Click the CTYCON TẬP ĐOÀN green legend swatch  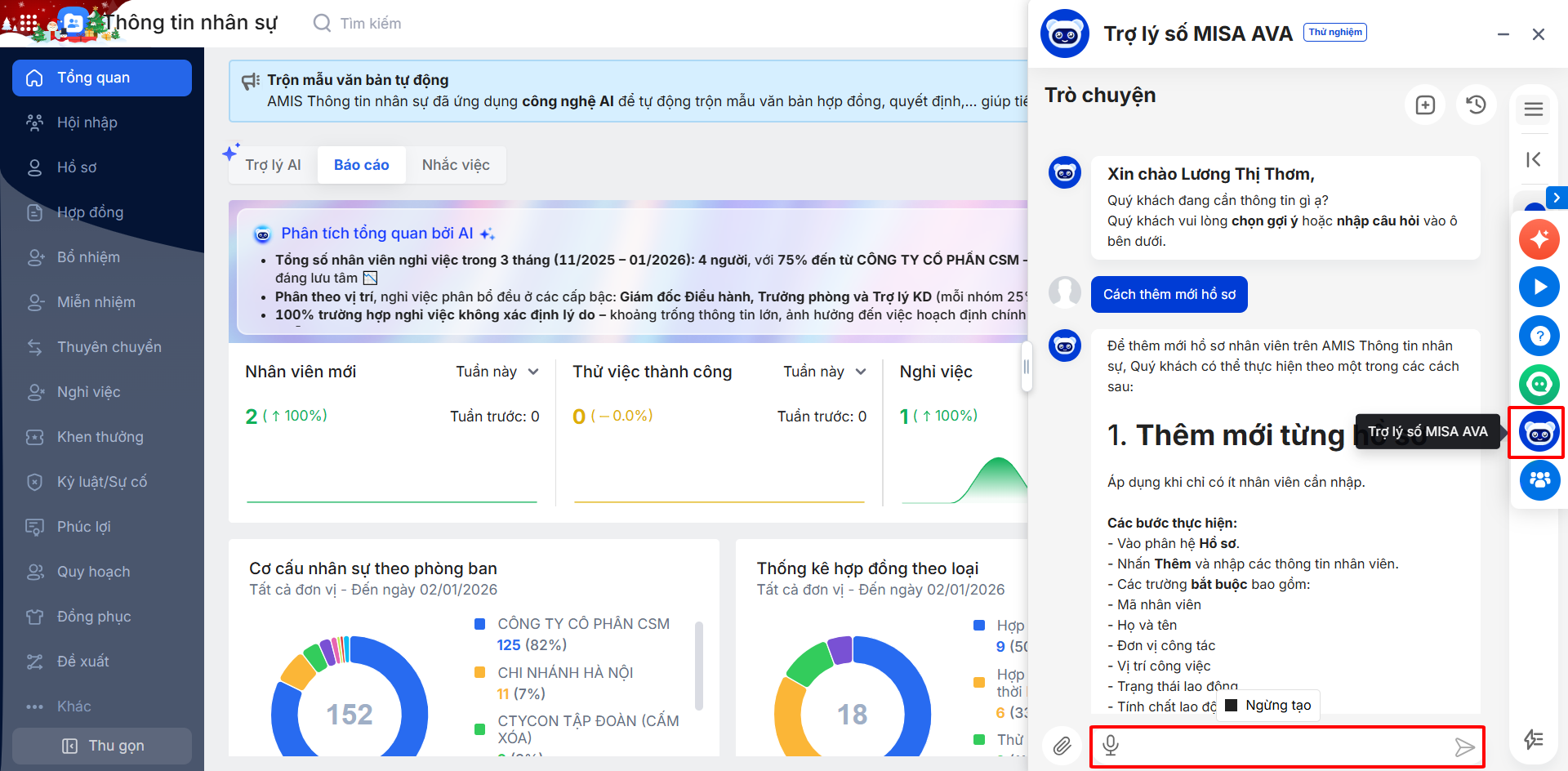pos(480,729)
